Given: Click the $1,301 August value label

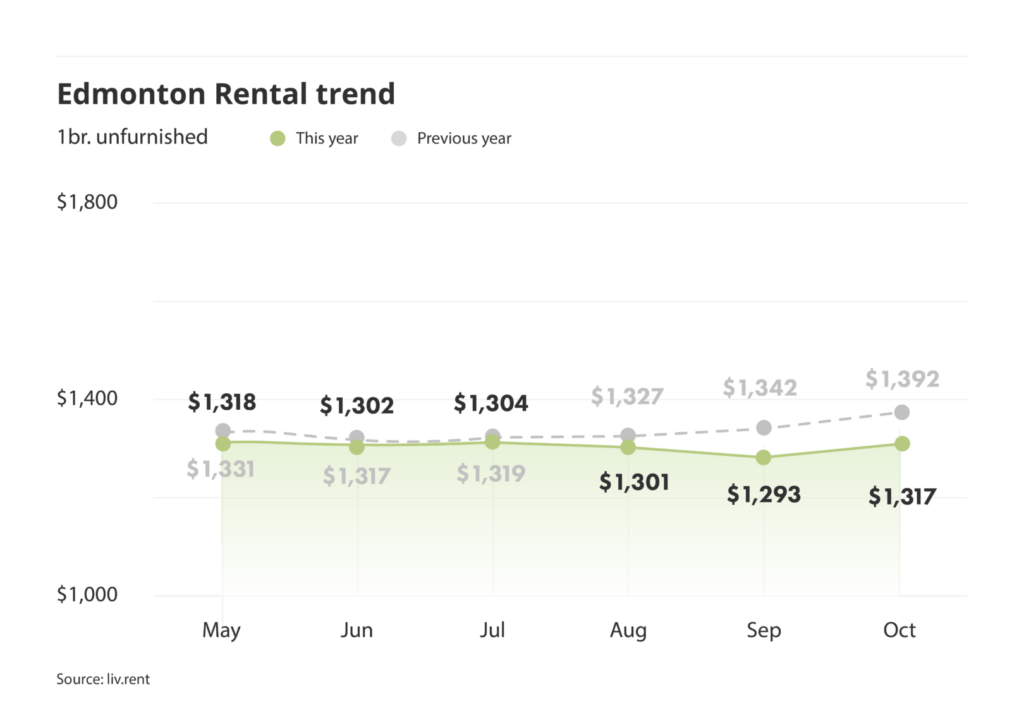Looking at the screenshot, I should (x=634, y=482).
